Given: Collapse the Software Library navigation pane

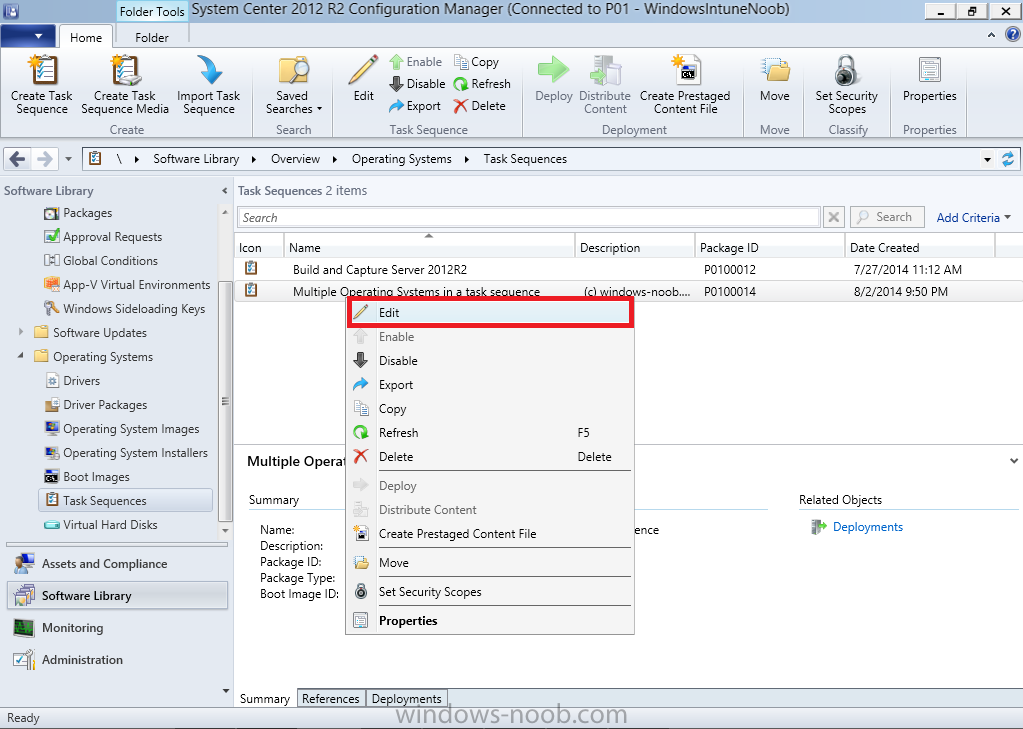Looking at the screenshot, I should 224,191.
